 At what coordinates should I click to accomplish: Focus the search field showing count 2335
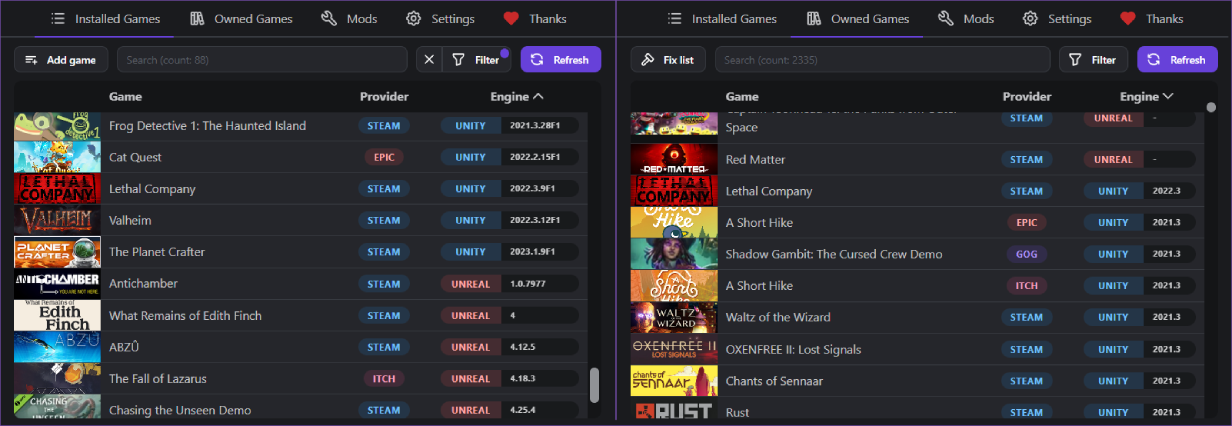pos(883,60)
